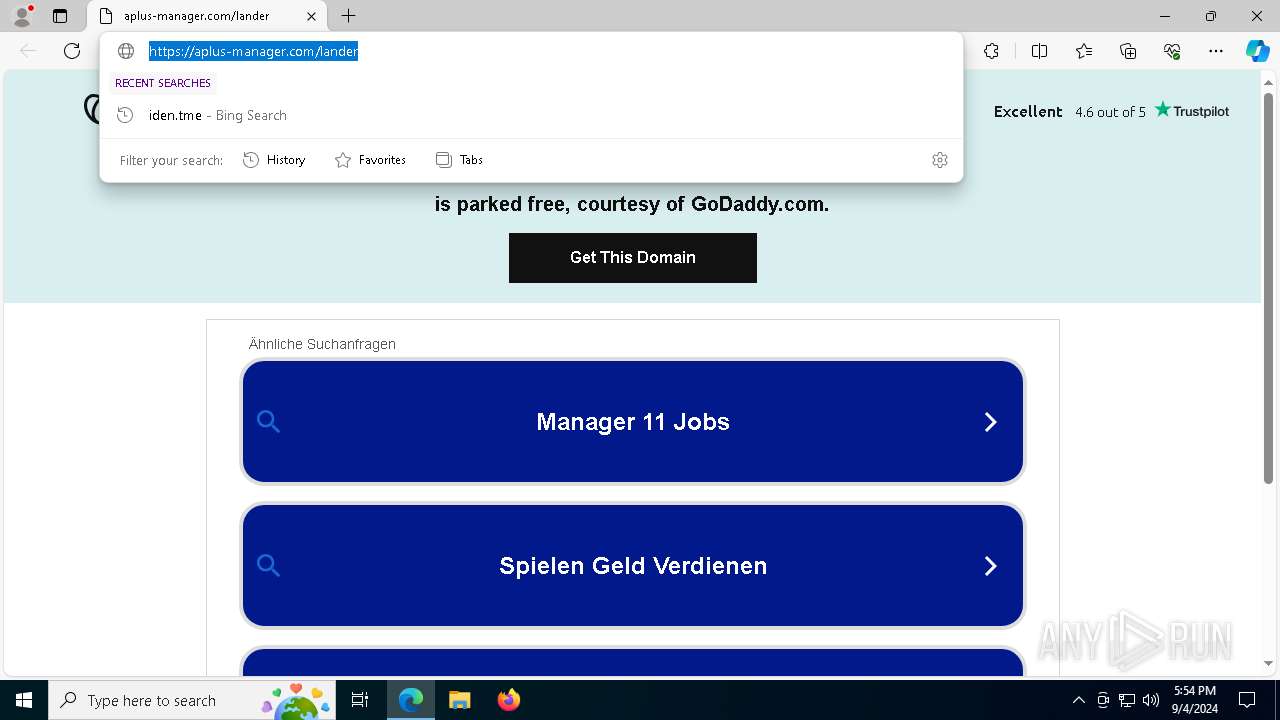Open the network tray icon
This screenshot has height=720, width=1280.
coord(1127,700)
